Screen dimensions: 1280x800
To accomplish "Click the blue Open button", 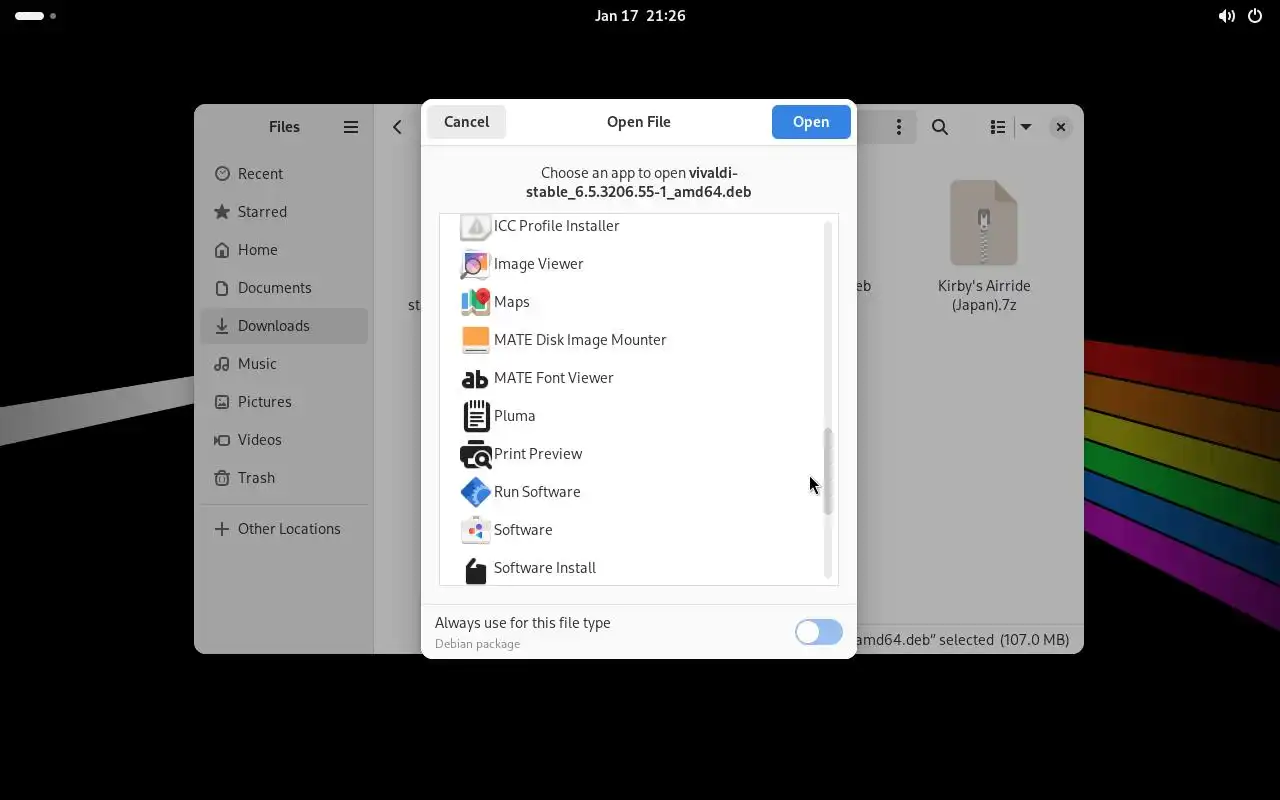I will [x=811, y=122].
